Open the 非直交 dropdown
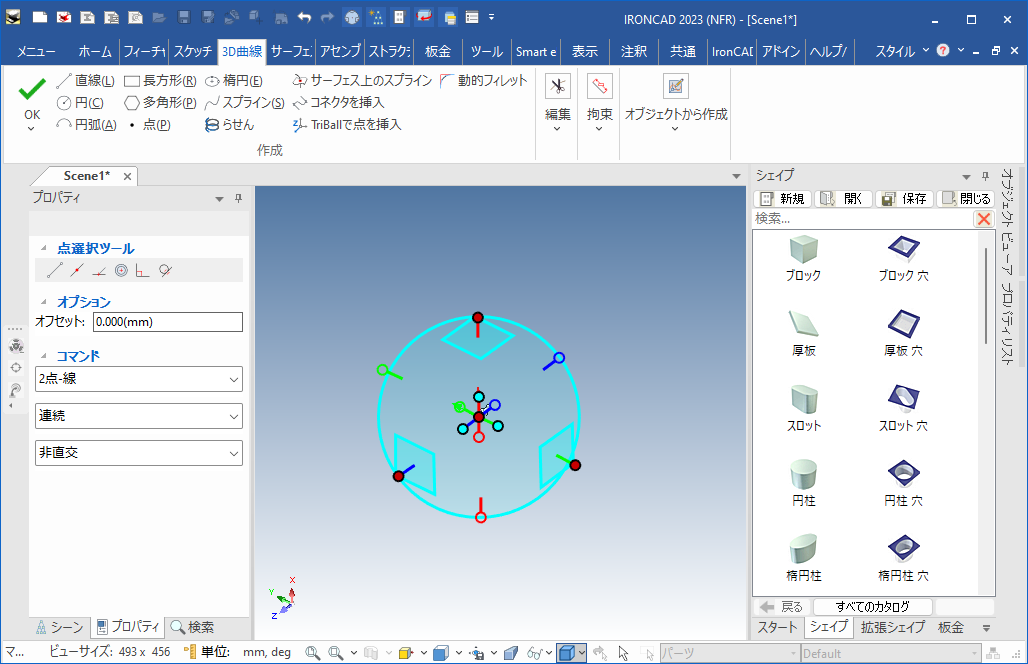This screenshot has width=1028, height=664. point(138,453)
